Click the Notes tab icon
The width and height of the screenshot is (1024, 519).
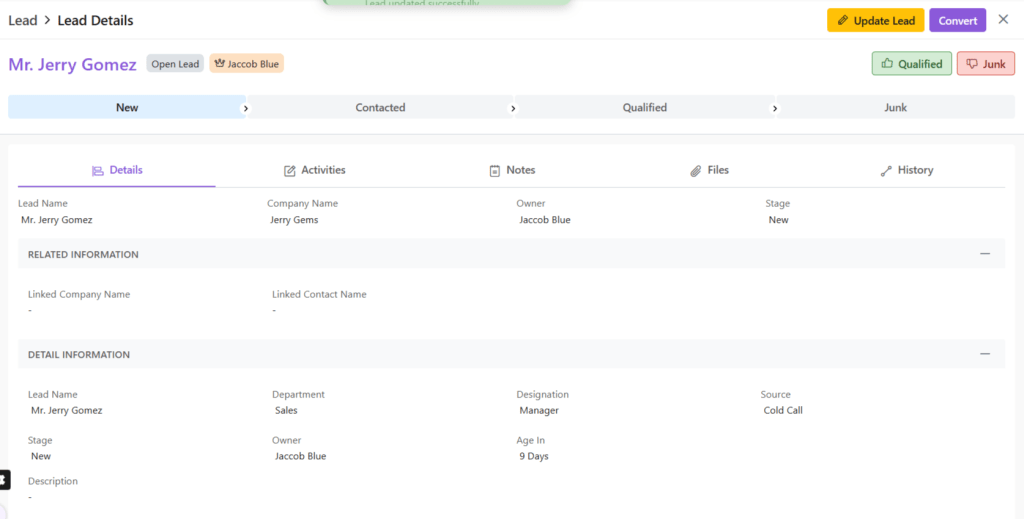click(x=494, y=171)
